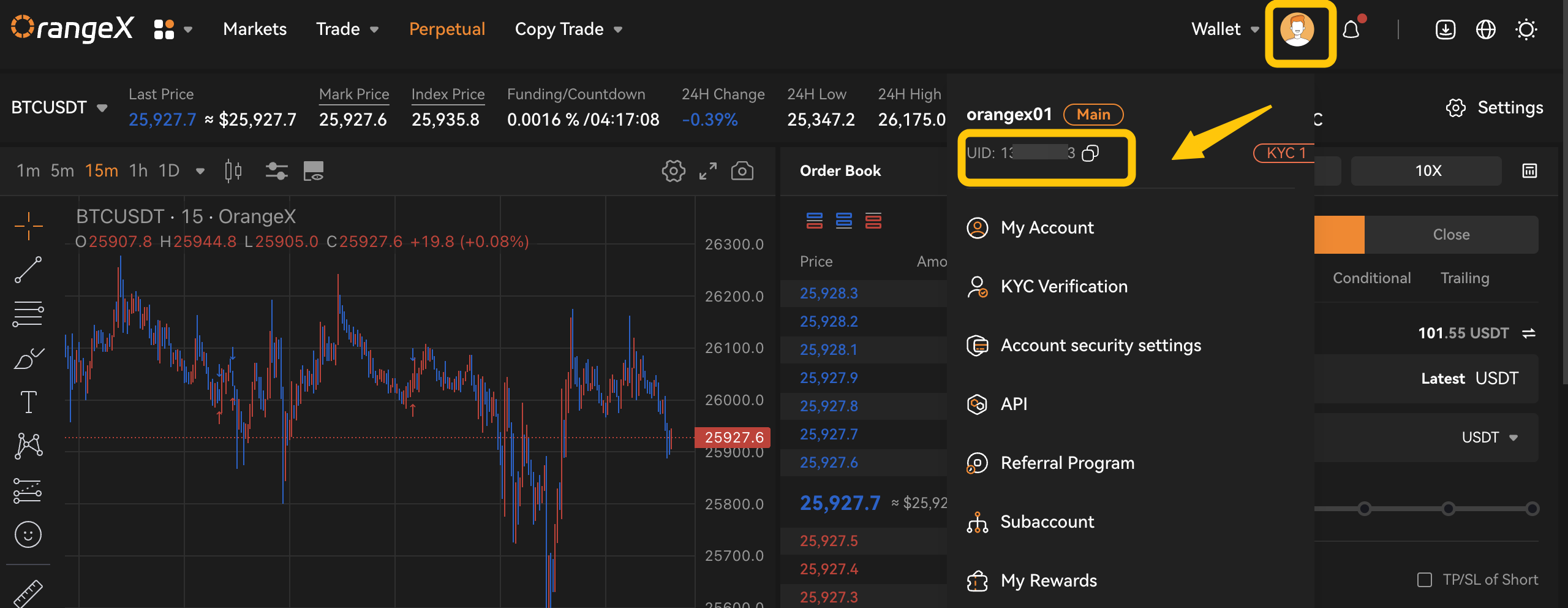The height and width of the screenshot is (608, 1568).
Task: Open the language globe selector
Action: click(1486, 29)
